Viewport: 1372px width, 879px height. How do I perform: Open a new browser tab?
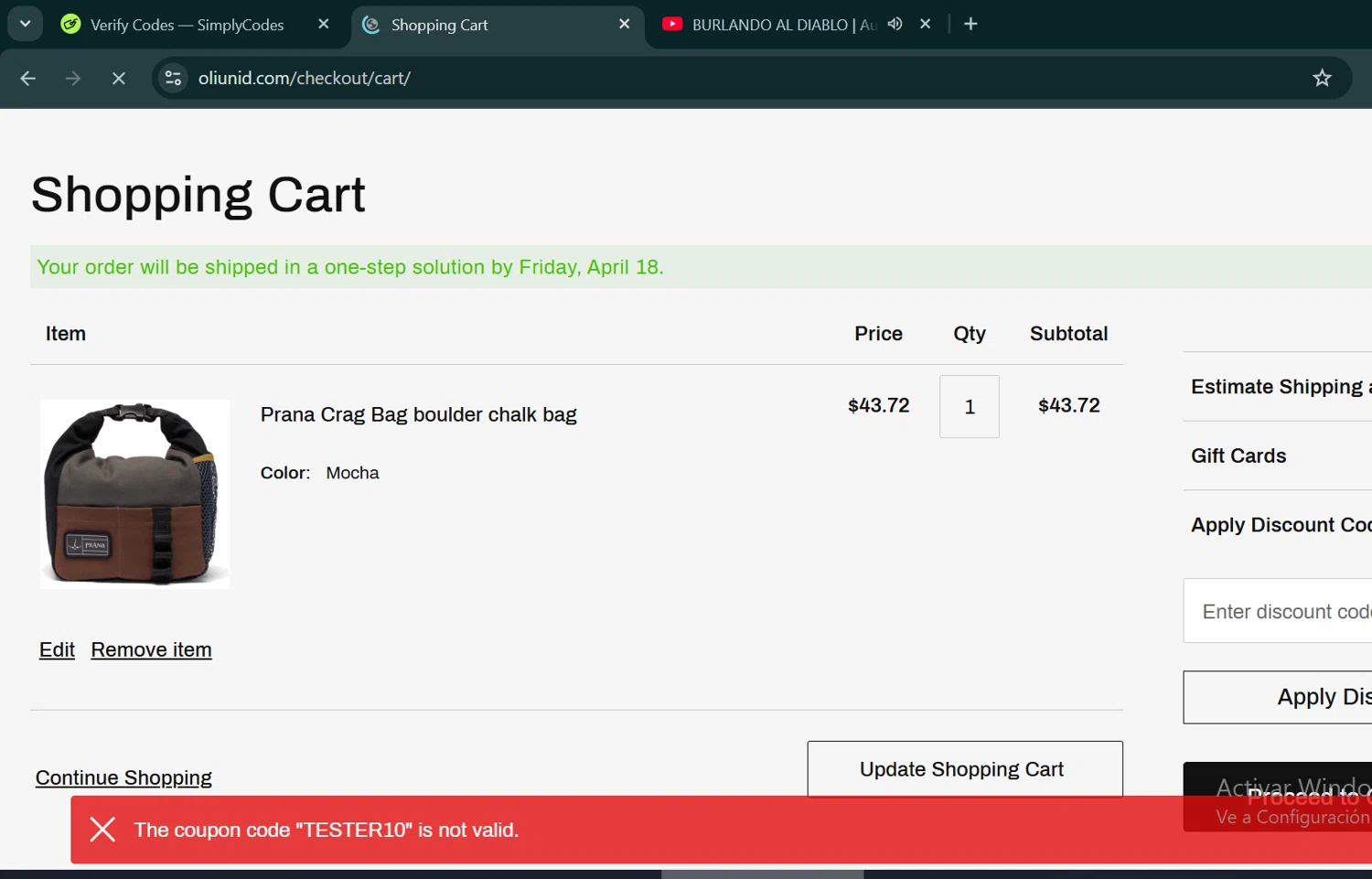(x=970, y=25)
